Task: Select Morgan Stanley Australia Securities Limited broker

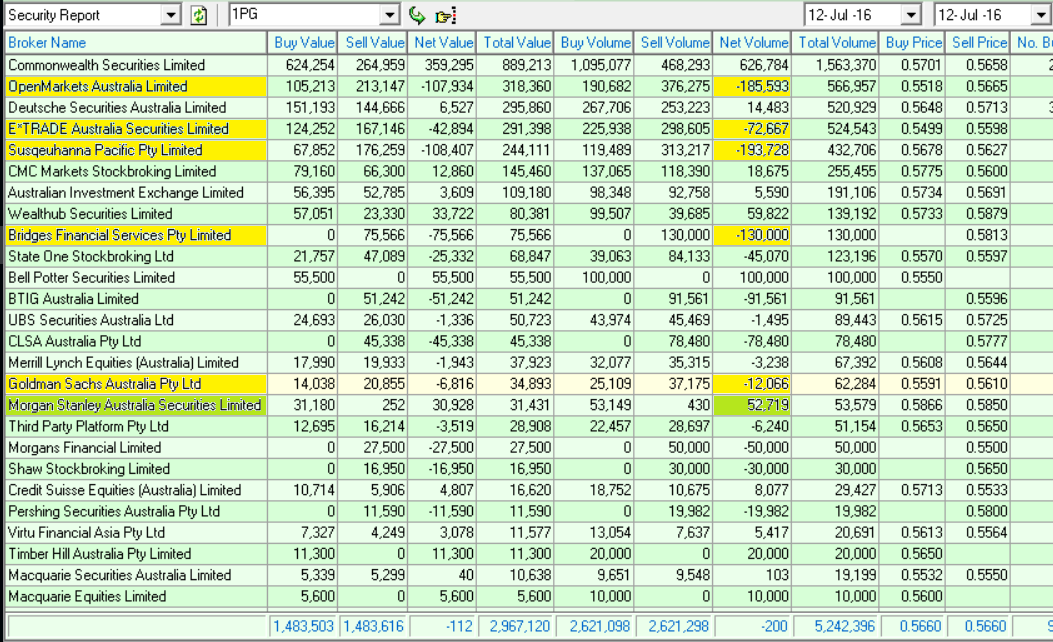Action: 136,406
